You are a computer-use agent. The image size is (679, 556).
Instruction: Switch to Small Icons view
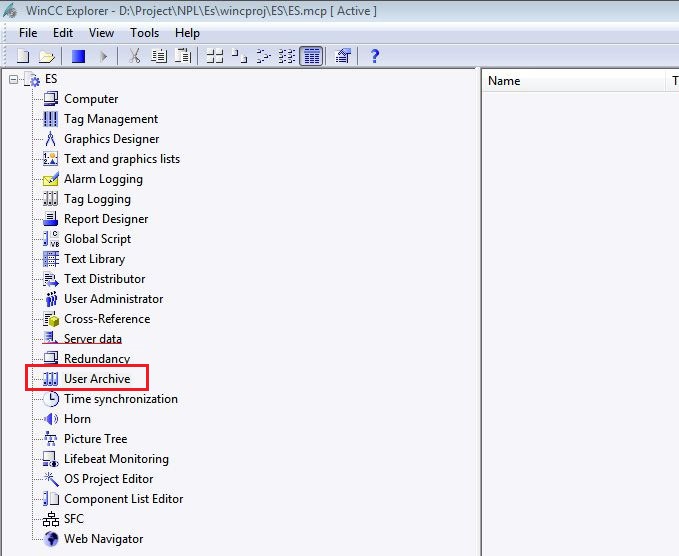tap(239, 56)
